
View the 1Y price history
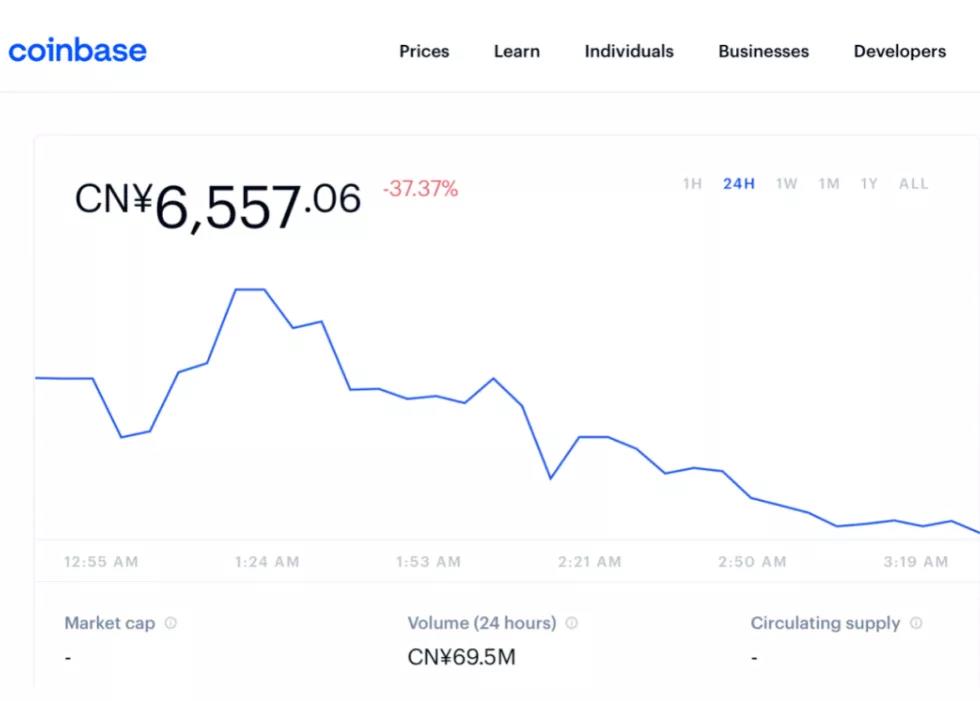click(x=868, y=184)
